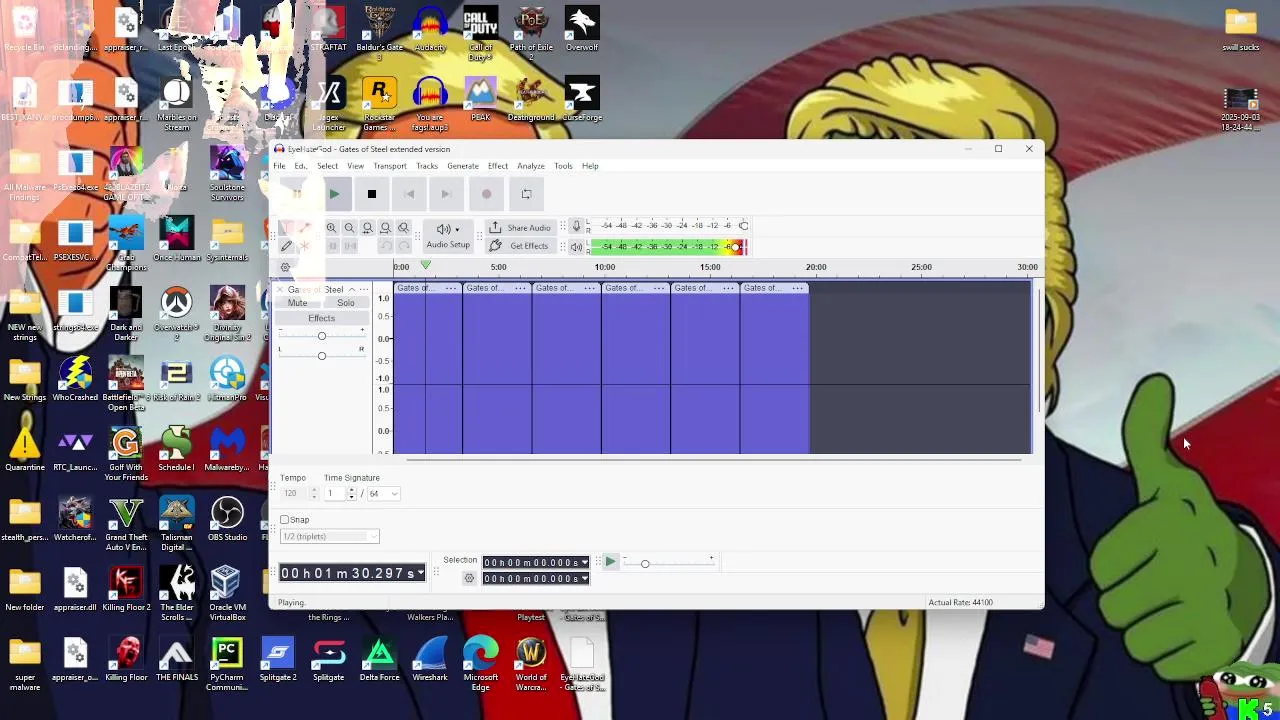The width and height of the screenshot is (1280, 720).
Task: Open the swill sucks folder
Action: pyautogui.click(x=1240, y=29)
